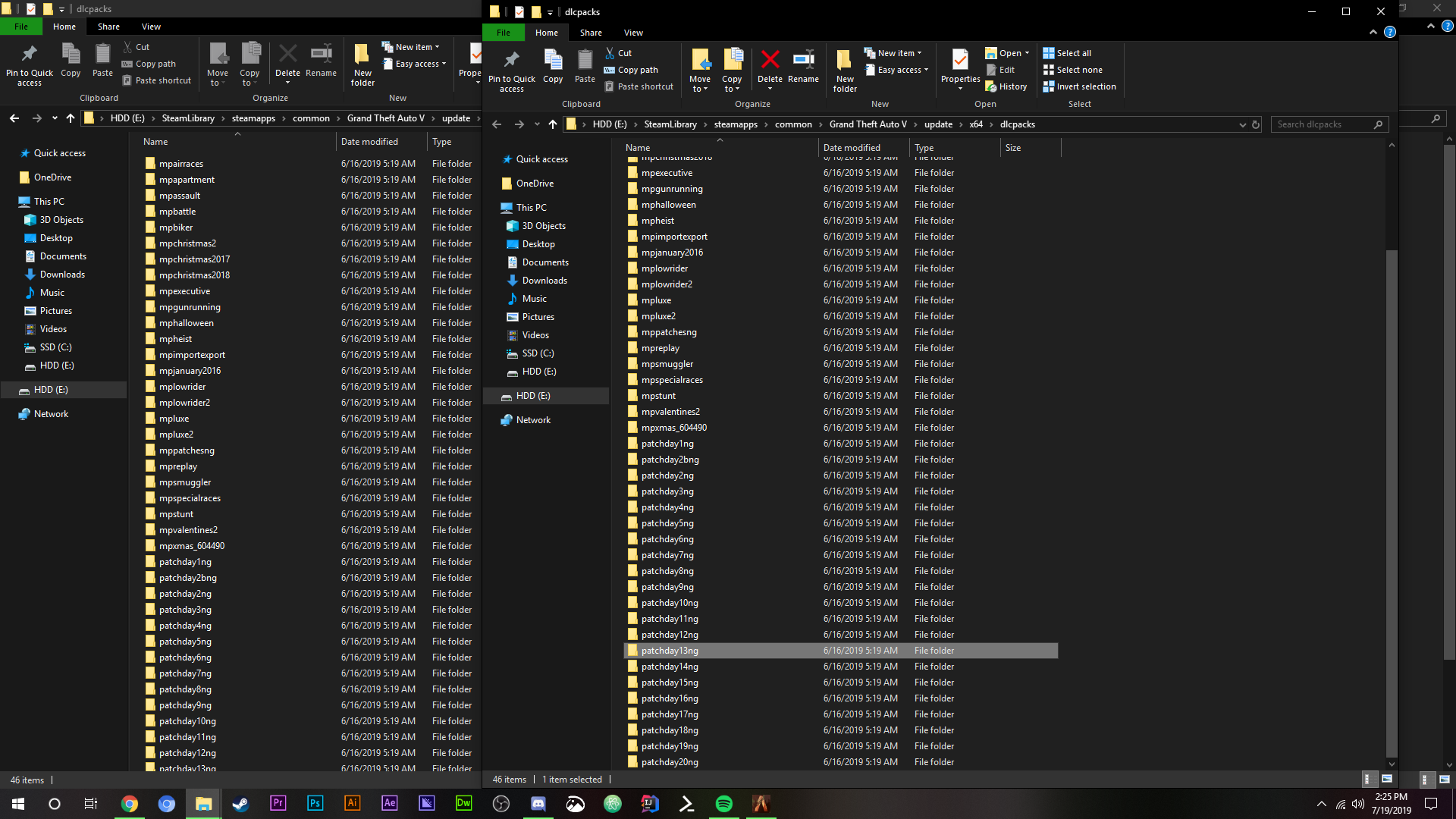This screenshot has height=819, width=1456.
Task: Click Select none in the ribbon
Action: pos(1072,70)
